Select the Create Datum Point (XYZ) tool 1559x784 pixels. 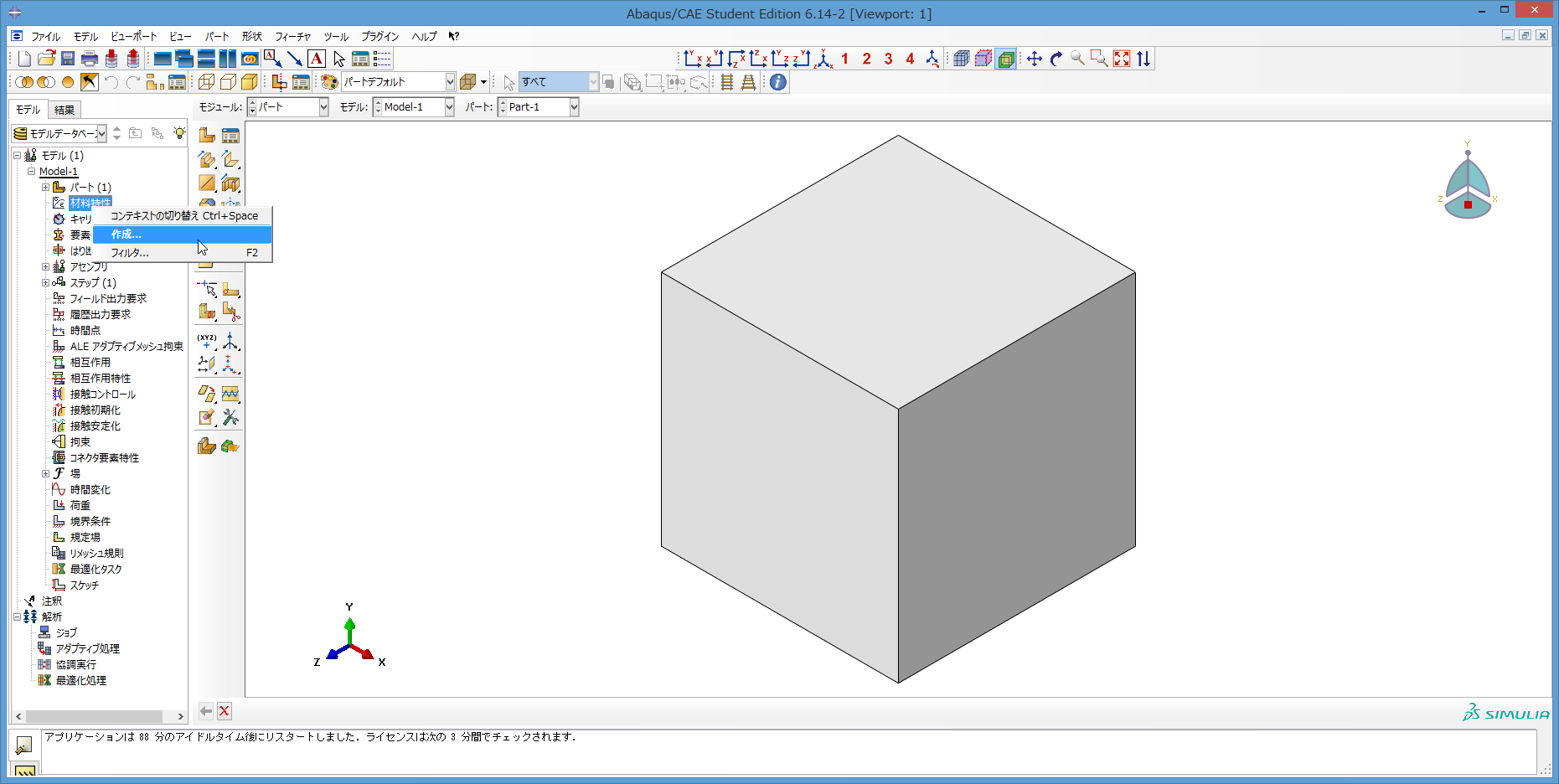[x=207, y=341]
